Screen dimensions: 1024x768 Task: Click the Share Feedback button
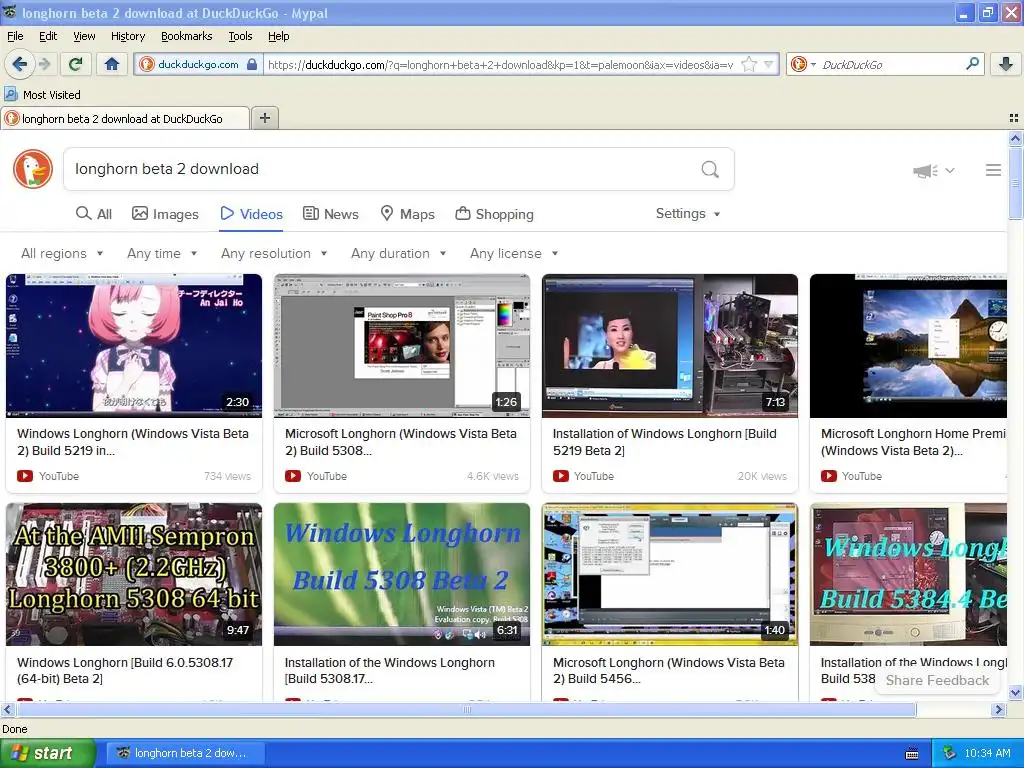pyautogui.click(x=937, y=680)
